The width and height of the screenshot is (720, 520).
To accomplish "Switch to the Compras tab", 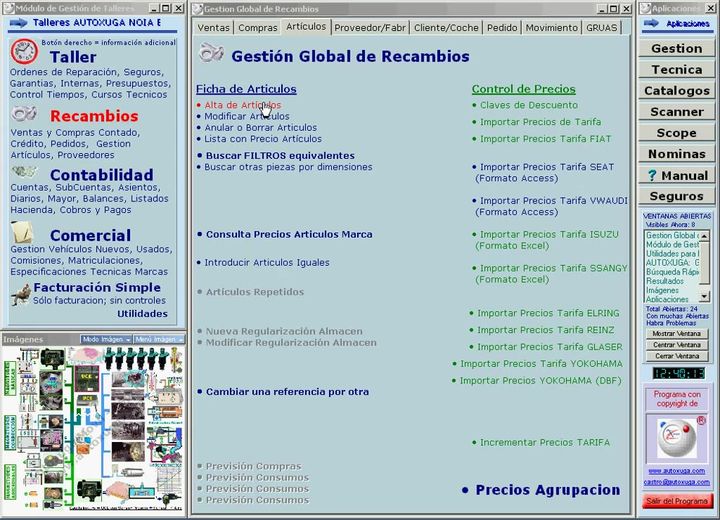I will click(258, 28).
